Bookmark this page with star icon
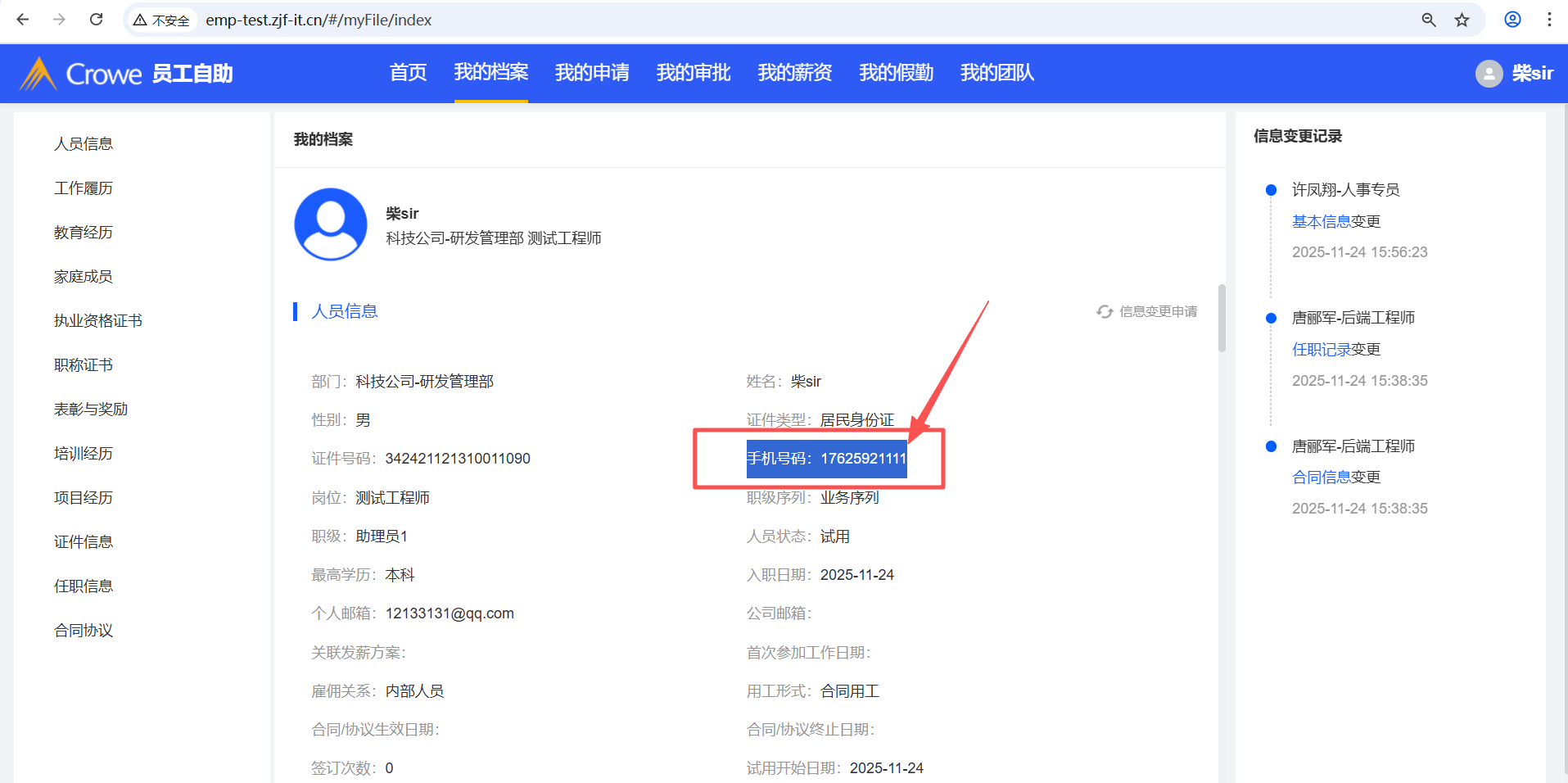The image size is (1568, 783). click(1462, 20)
